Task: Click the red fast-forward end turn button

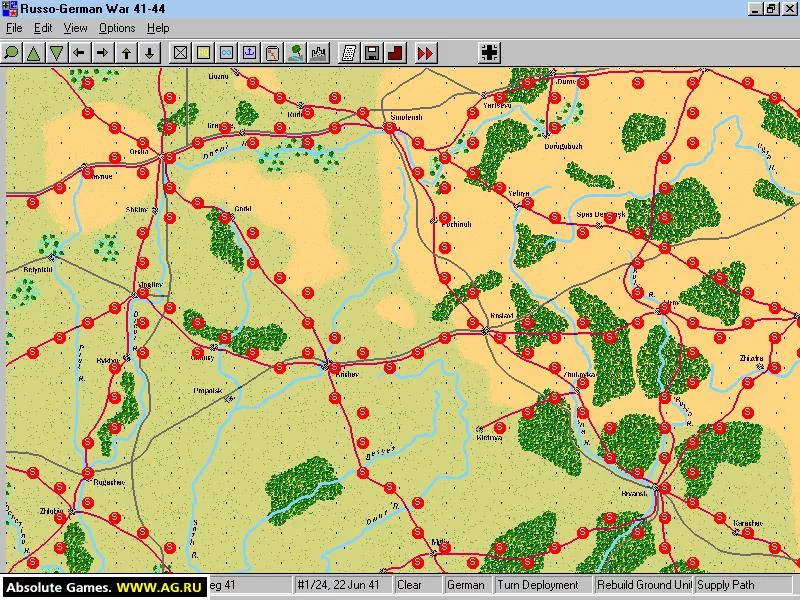Action: point(426,53)
